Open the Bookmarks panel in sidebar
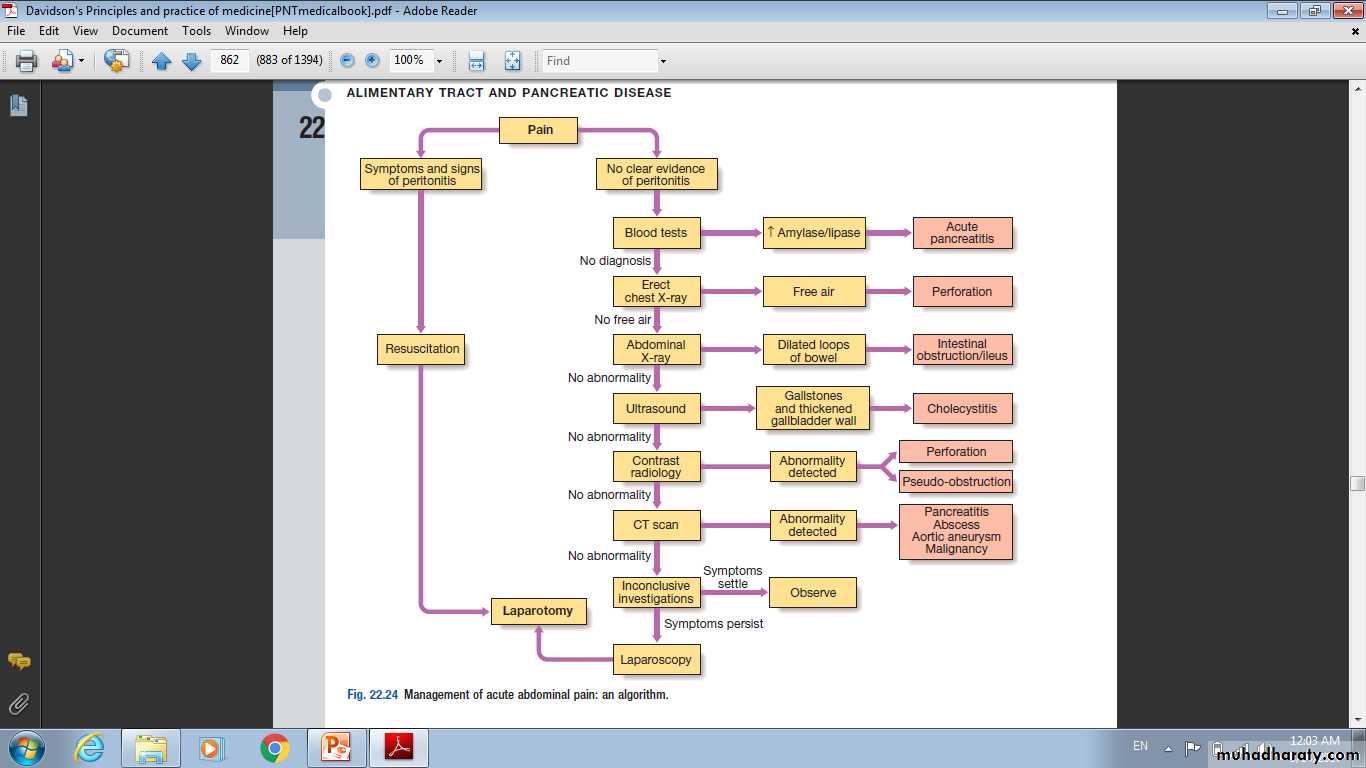Viewport: 1366px width, 768px height. coord(18,105)
